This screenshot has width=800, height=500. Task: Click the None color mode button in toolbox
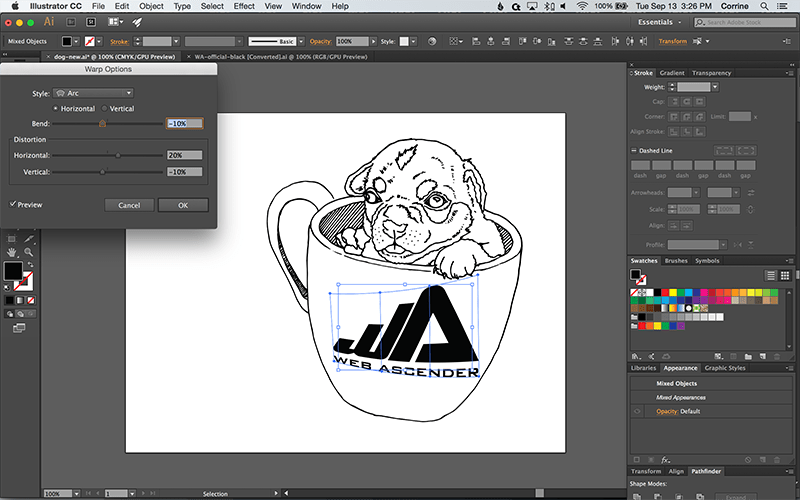[x=31, y=301]
